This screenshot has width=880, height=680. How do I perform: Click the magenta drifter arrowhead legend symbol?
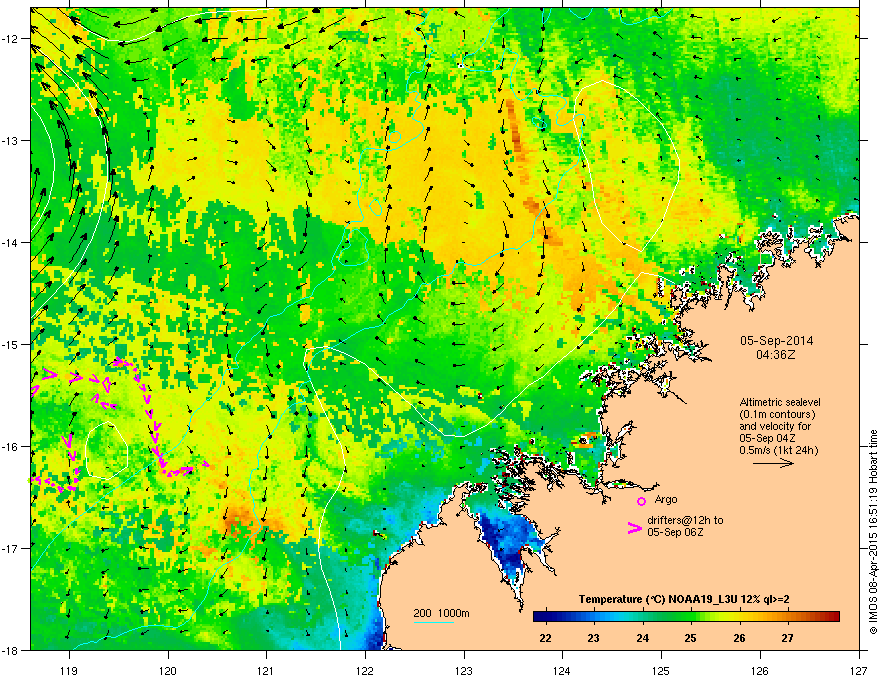634,528
